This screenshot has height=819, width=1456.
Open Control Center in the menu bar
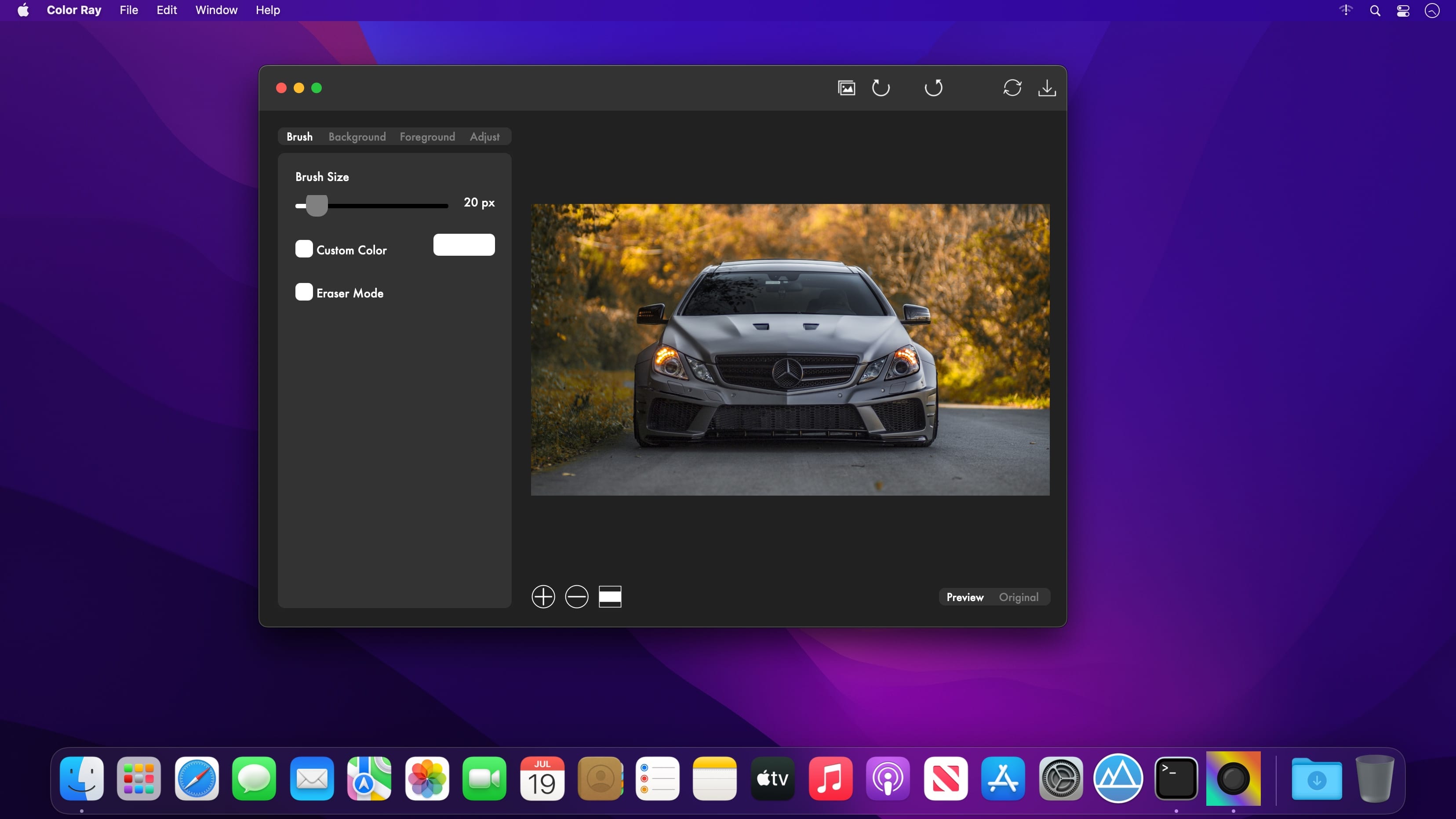(1403, 11)
